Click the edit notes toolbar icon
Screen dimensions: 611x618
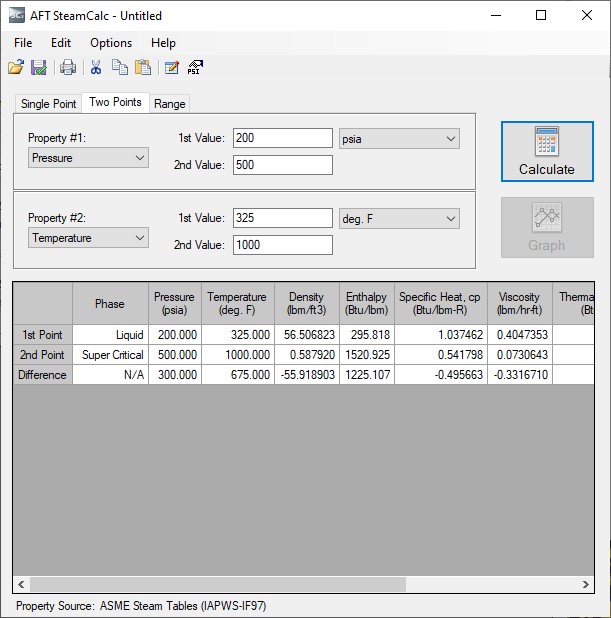171,67
